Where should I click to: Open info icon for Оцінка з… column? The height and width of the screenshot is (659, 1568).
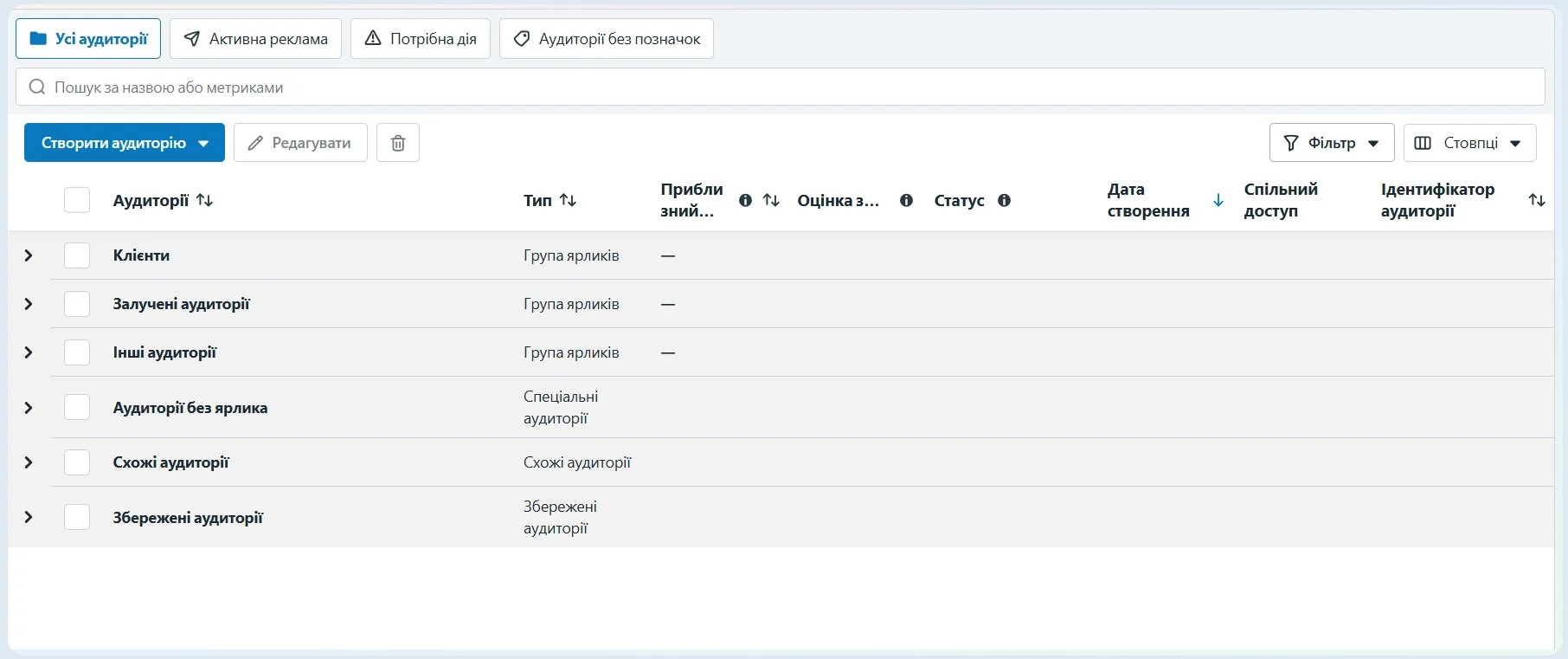[x=906, y=200]
